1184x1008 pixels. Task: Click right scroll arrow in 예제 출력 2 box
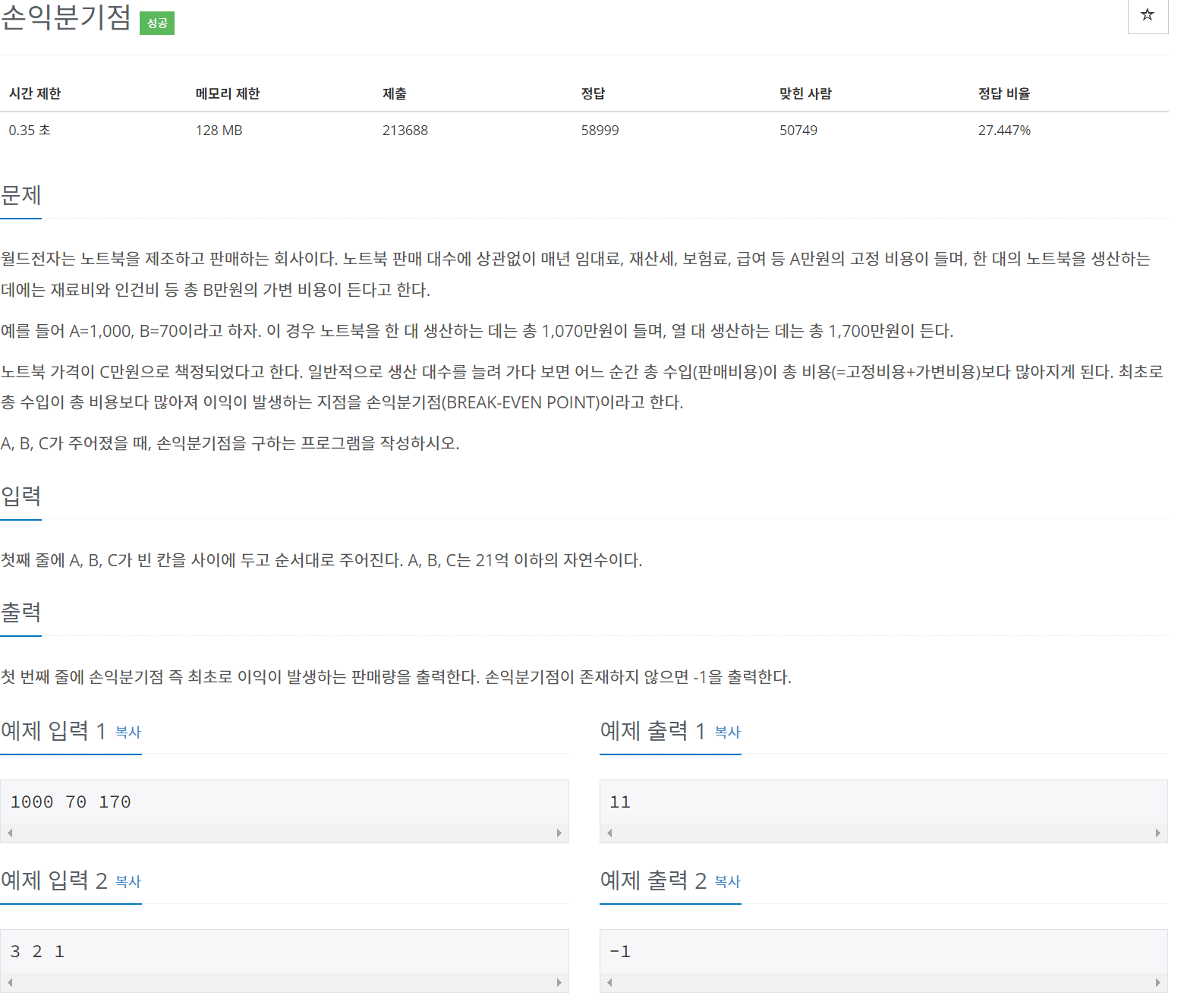click(x=1157, y=982)
